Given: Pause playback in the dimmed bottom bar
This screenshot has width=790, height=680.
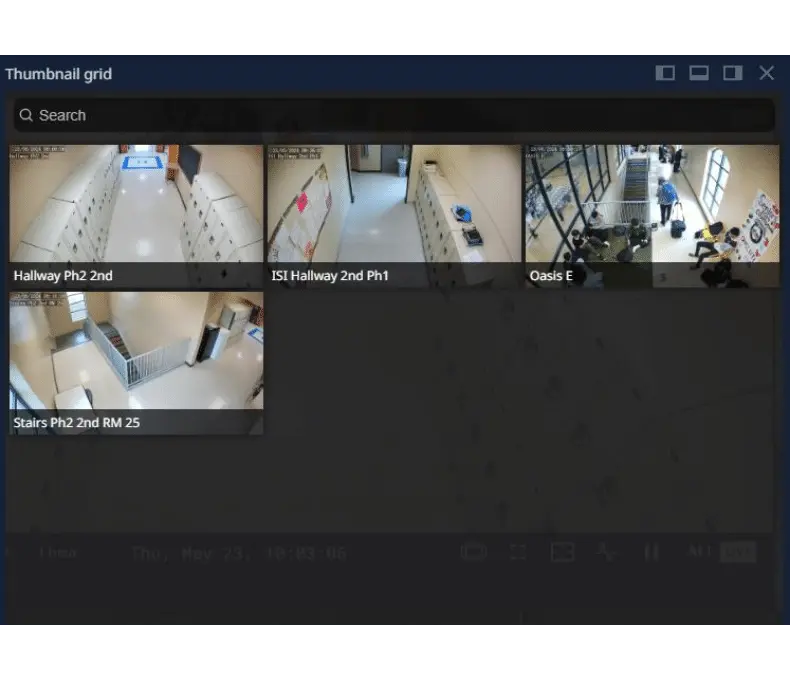Looking at the screenshot, I should tap(651, 553).
